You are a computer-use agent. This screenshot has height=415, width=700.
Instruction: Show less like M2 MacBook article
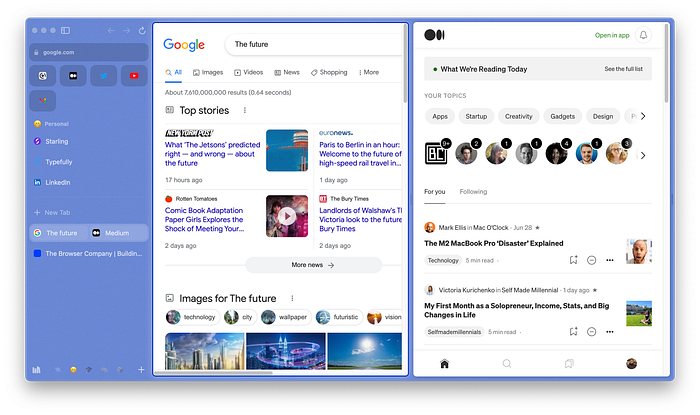[592, 260]
